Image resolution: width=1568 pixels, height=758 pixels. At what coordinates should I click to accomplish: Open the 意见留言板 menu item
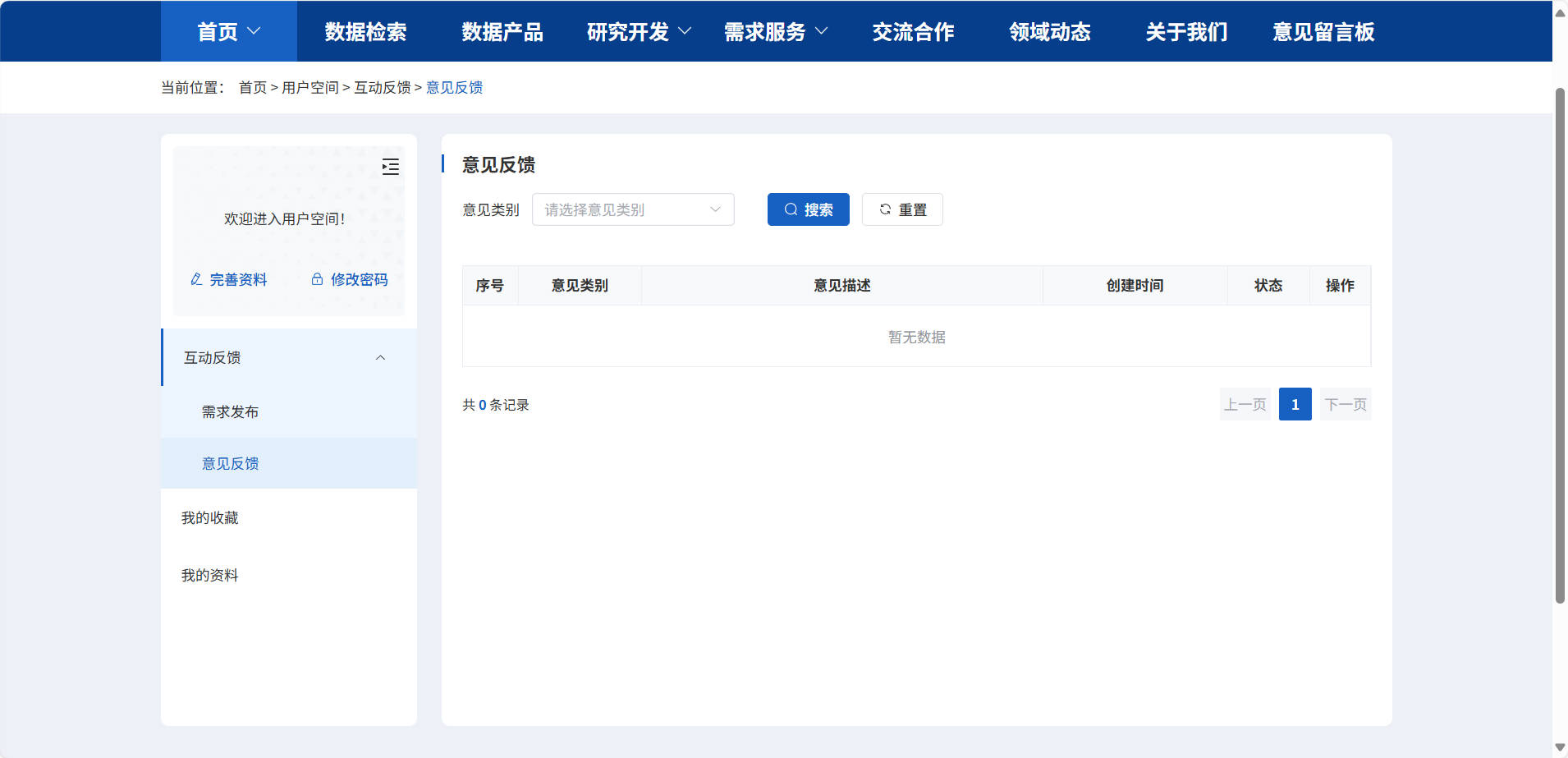point(1321,31)
